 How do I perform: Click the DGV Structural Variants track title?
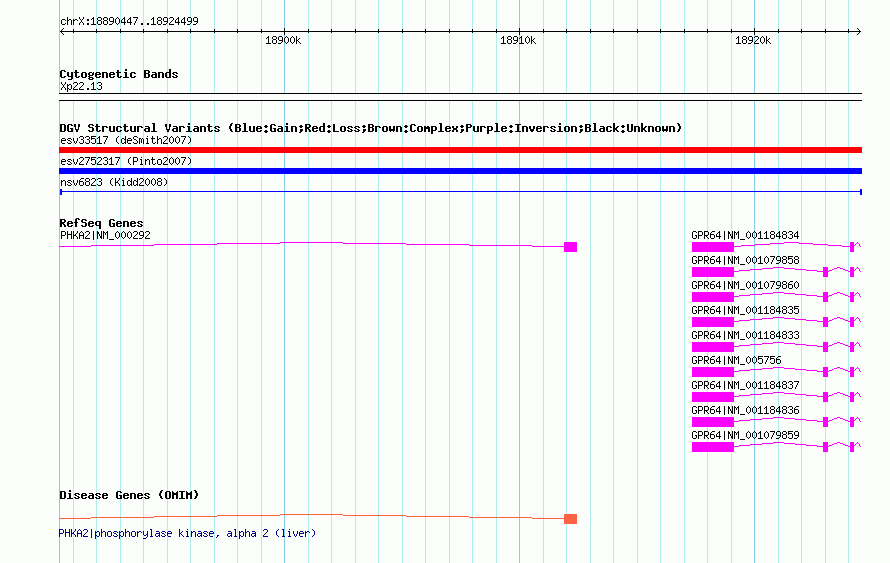tap(371, 128)
